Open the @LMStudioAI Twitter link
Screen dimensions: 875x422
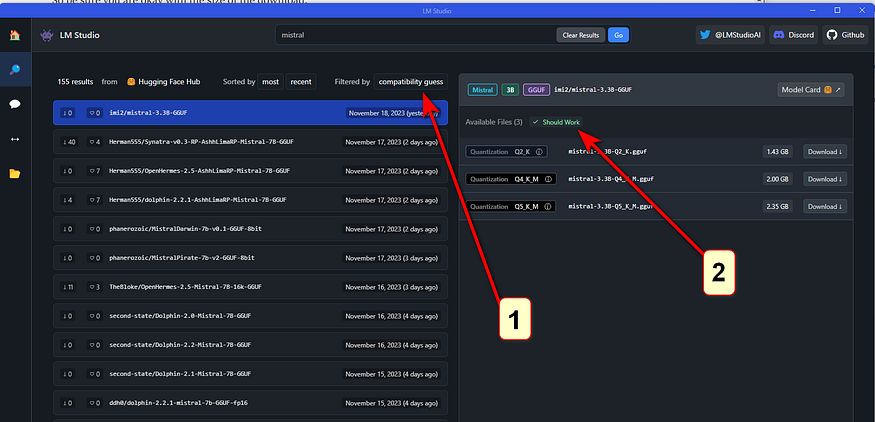pos(730,35)
